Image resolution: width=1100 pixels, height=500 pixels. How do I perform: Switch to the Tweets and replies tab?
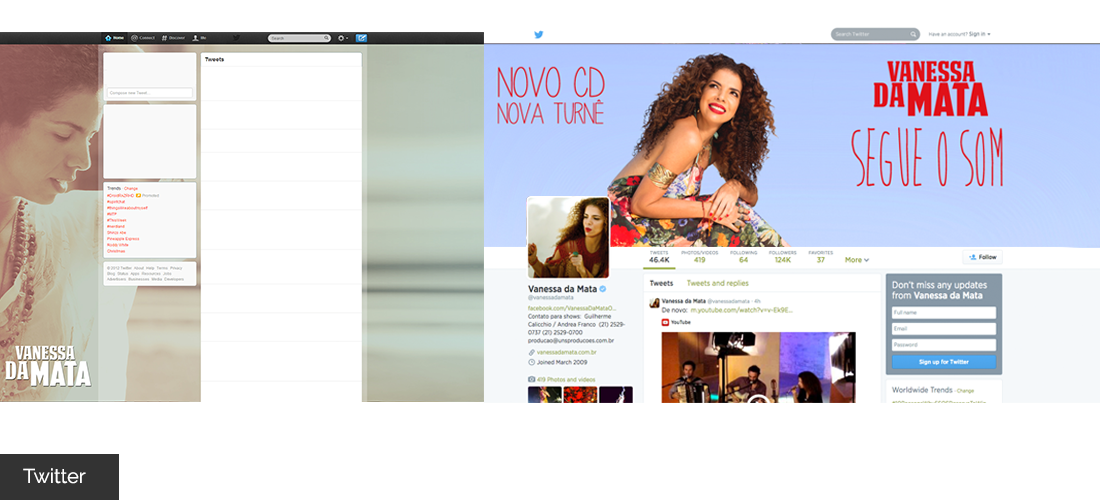point(717,283)
